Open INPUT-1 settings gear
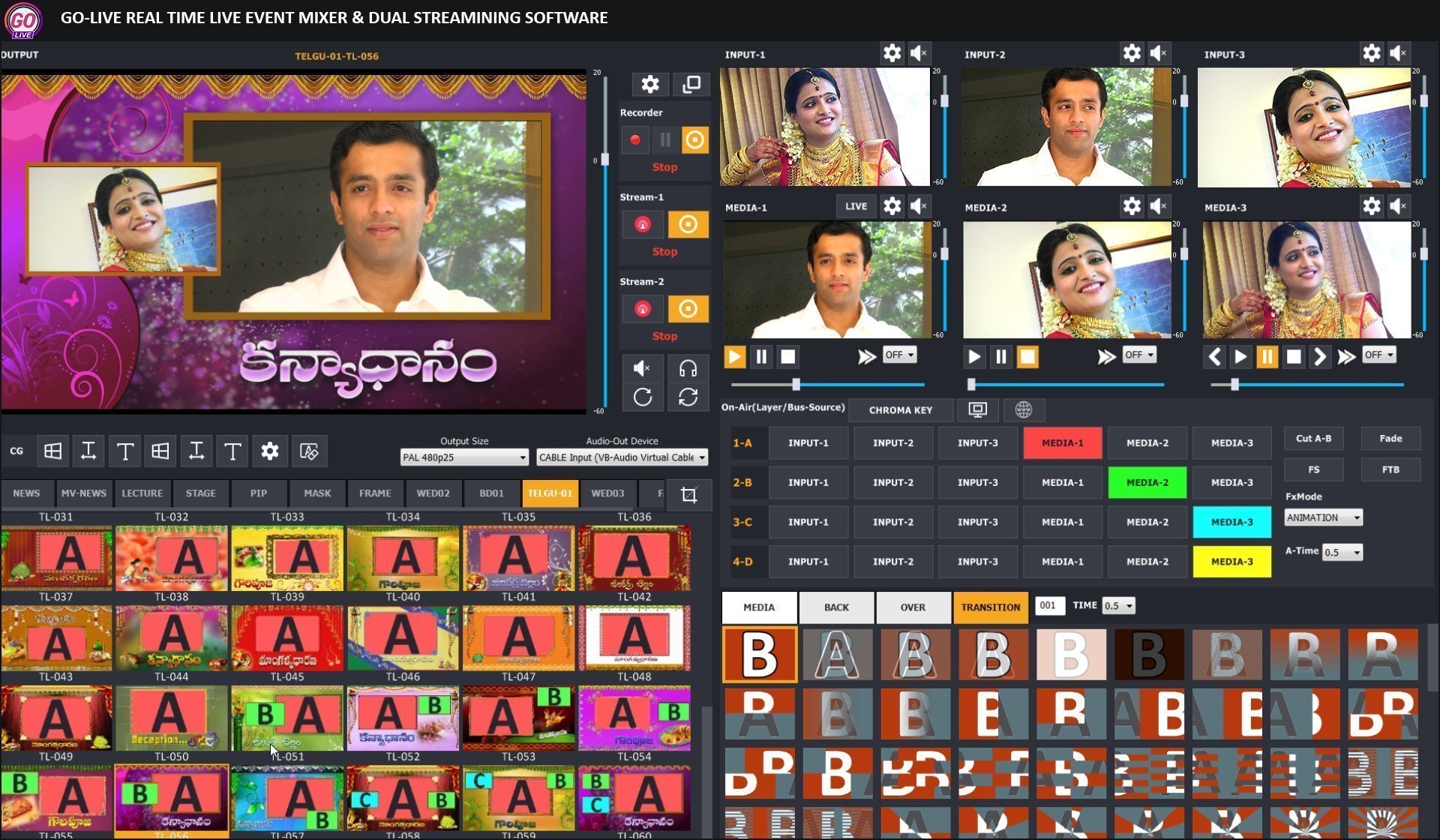 click(891, 53)
